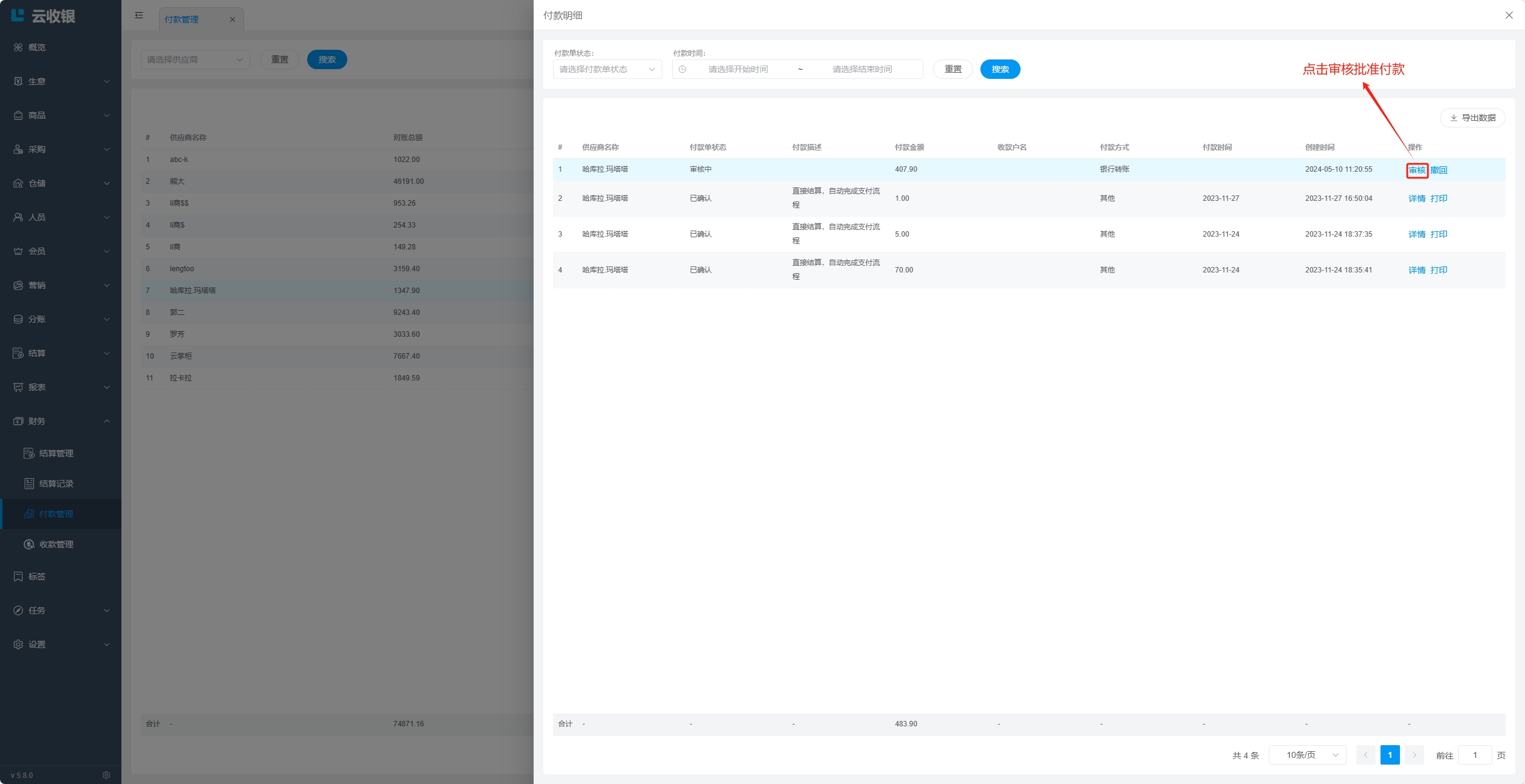
Task: Click the 导出数据 export data button
Action: tap(1472, 118)
